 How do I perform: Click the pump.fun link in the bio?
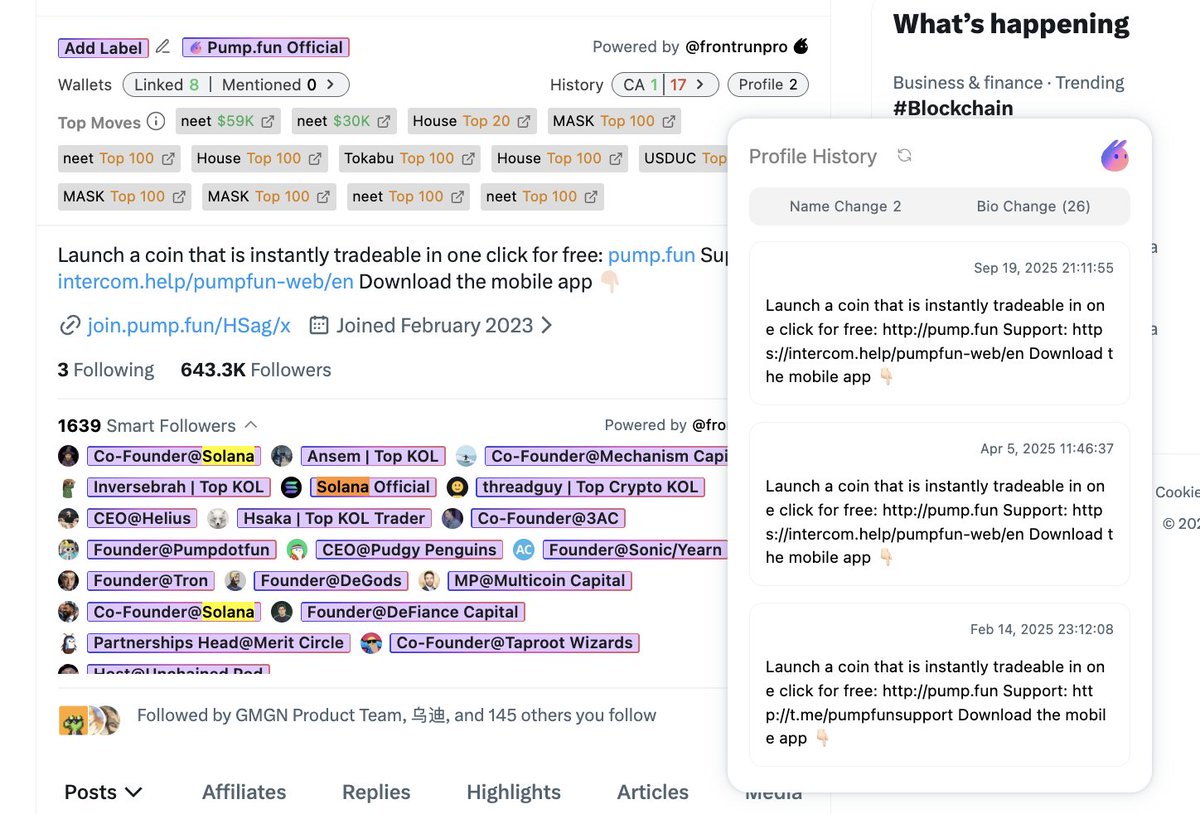[651, 255]
